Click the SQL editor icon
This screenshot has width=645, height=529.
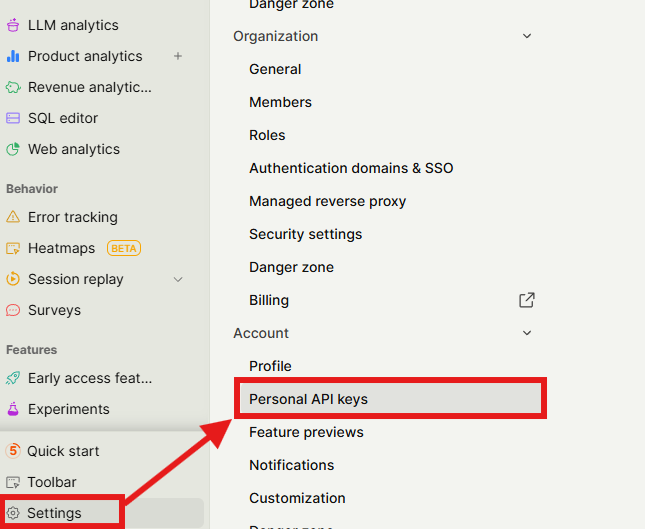coord(13,118)
